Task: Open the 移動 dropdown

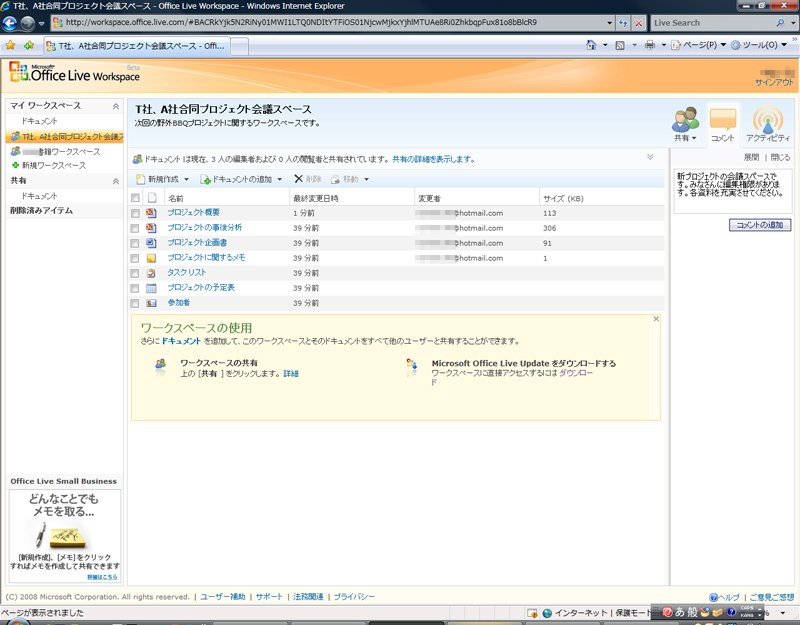Action: coord(350,179)
